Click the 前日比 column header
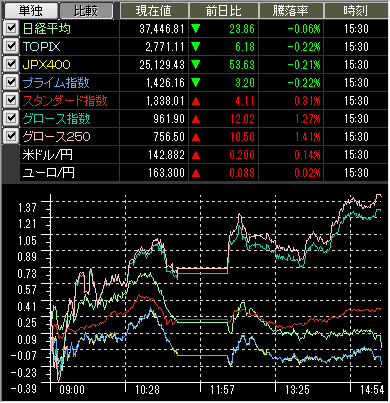The image size is (390, 403). (223, 11)
